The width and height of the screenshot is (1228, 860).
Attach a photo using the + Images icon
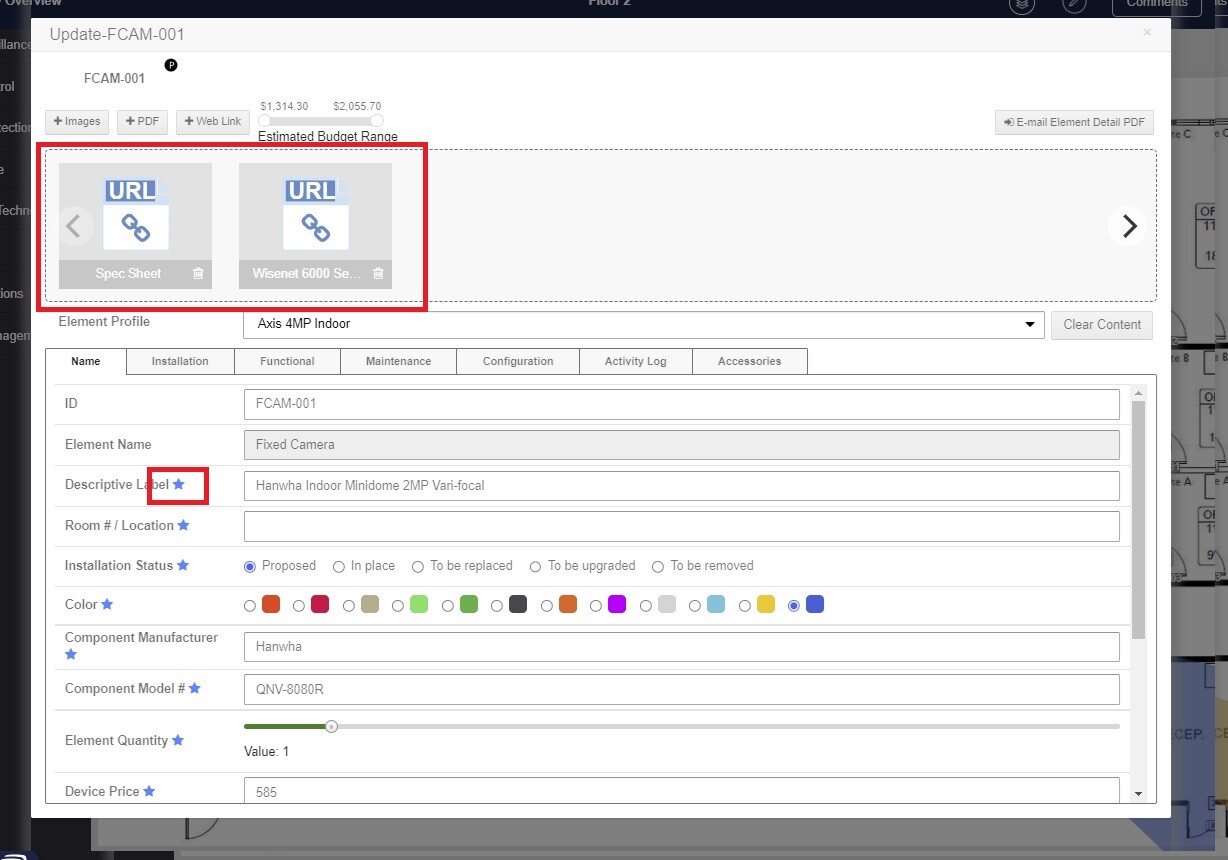pos(76,121)
